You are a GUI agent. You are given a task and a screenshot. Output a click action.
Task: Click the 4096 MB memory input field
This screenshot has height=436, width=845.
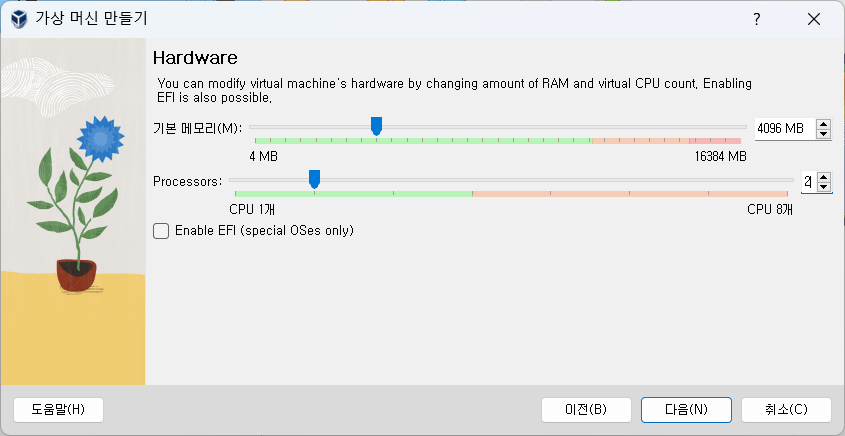point(785,129)
